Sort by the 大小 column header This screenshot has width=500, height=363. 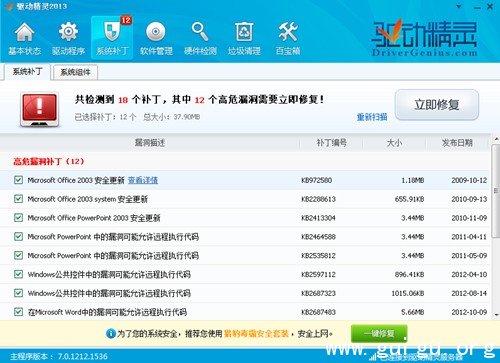394,143
